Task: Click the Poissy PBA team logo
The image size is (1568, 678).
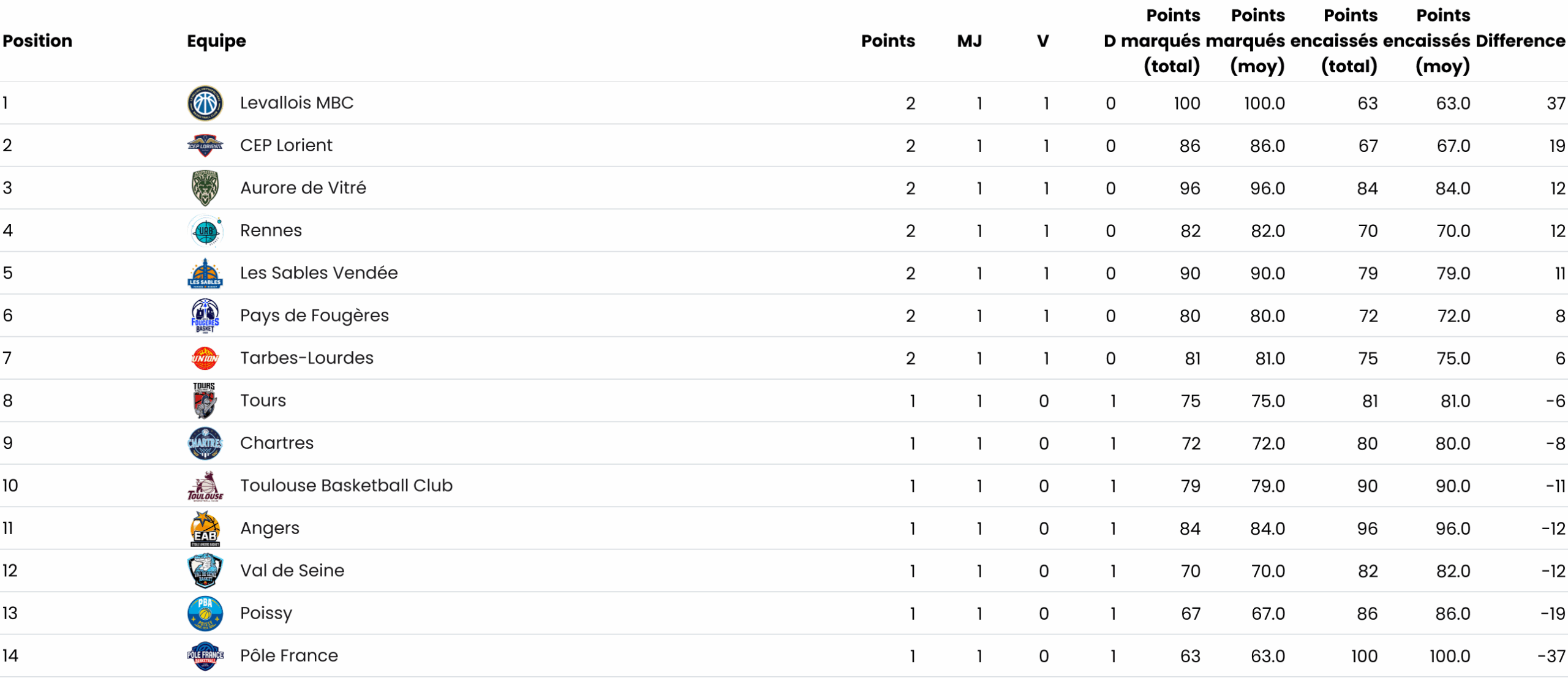Action: tap(205, 613)
